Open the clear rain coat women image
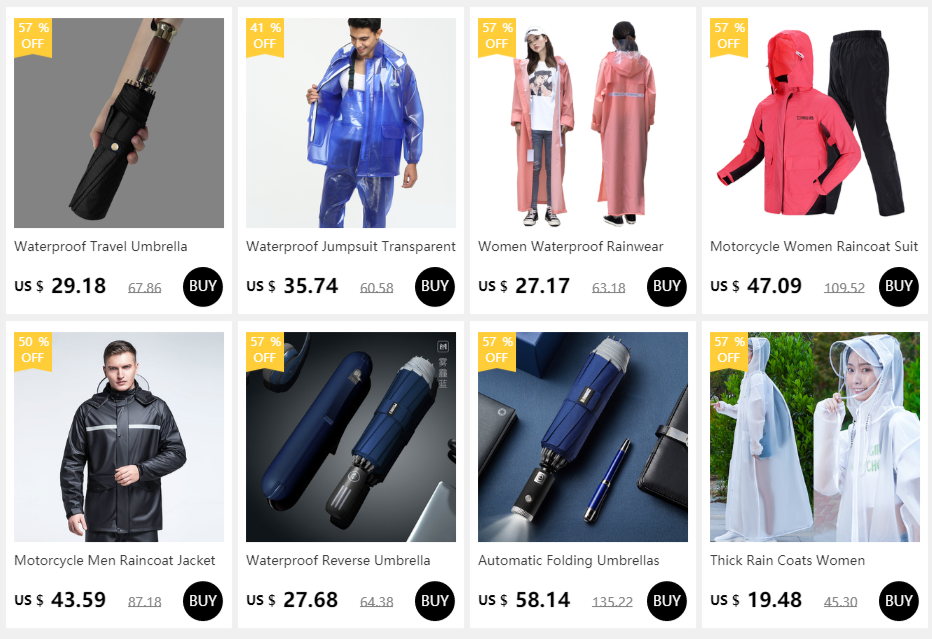 tap(814, 437)
